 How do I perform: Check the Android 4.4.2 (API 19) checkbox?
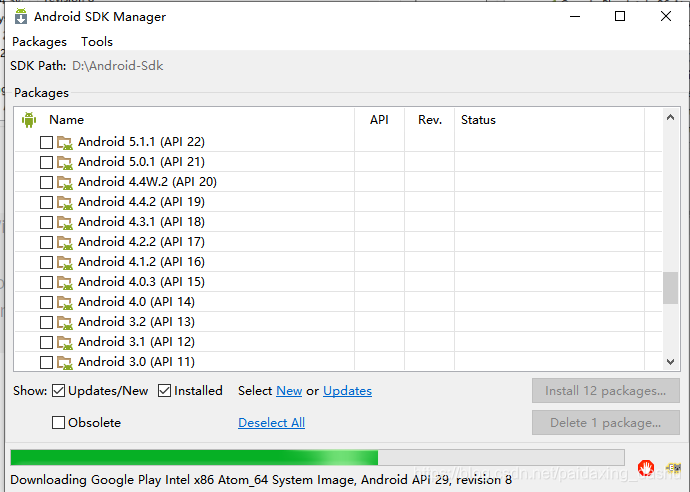(46, 202)
